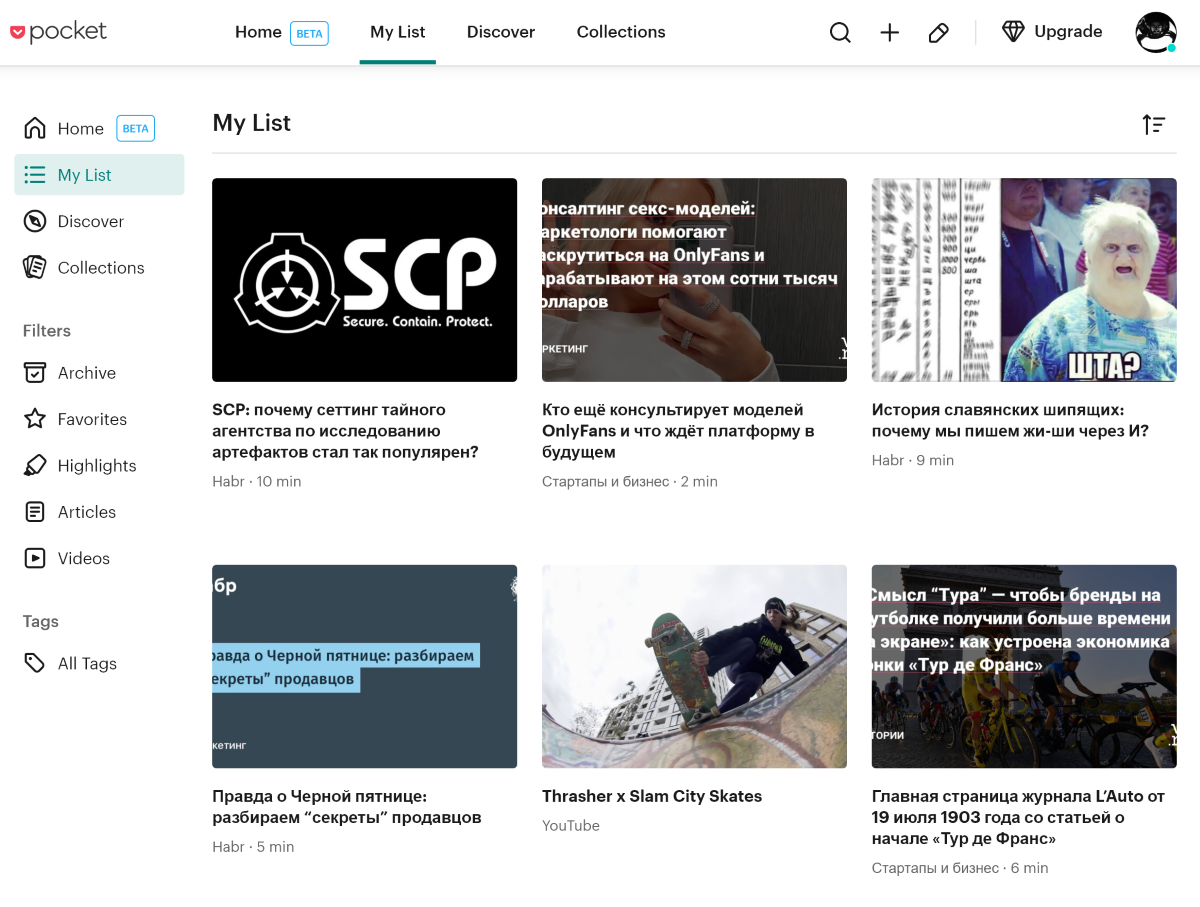Open SCP logo article thumbnail
The height and width of the screenshot is (907, 1200).
[364, 280]
